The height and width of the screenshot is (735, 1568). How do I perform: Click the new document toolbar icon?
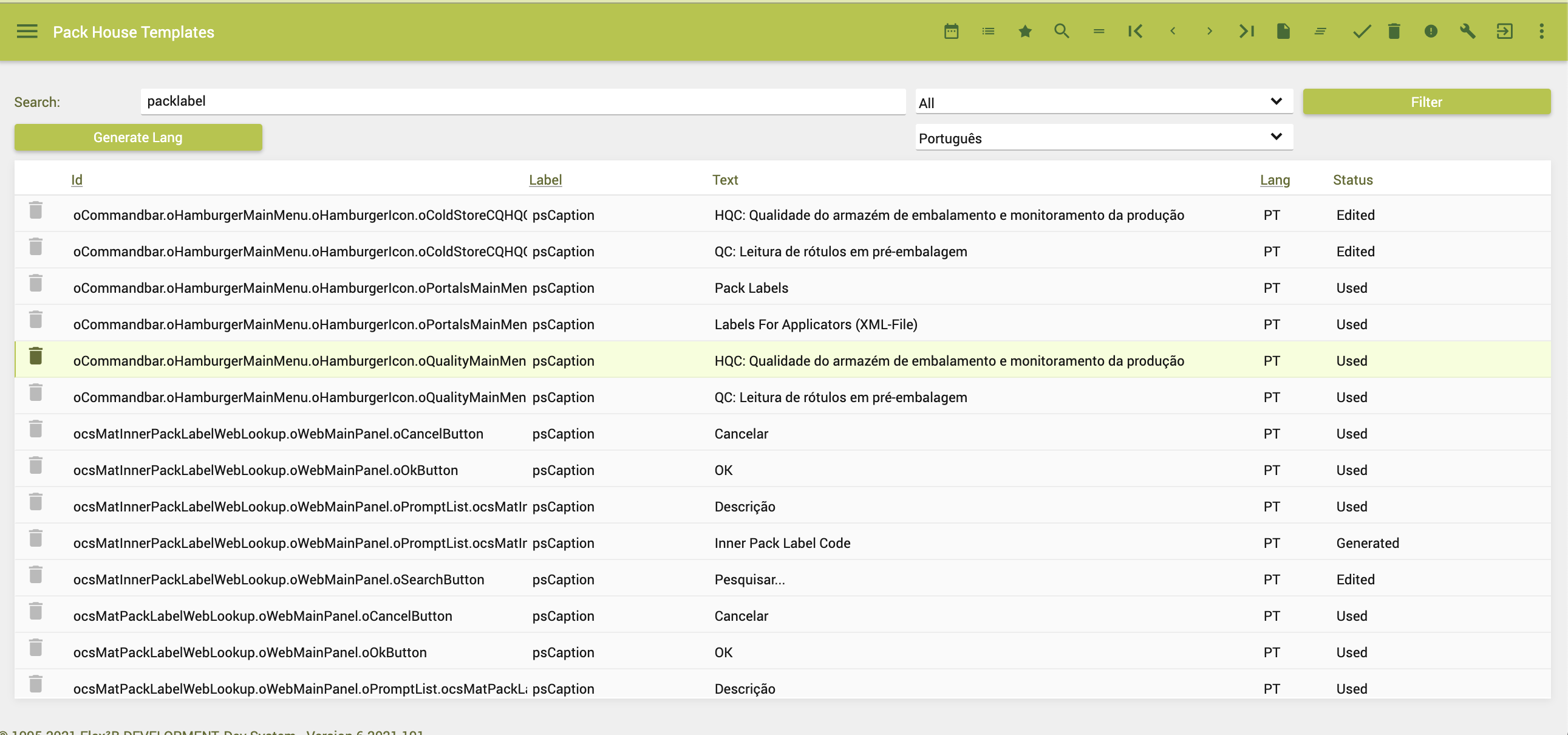[1283, 32]
